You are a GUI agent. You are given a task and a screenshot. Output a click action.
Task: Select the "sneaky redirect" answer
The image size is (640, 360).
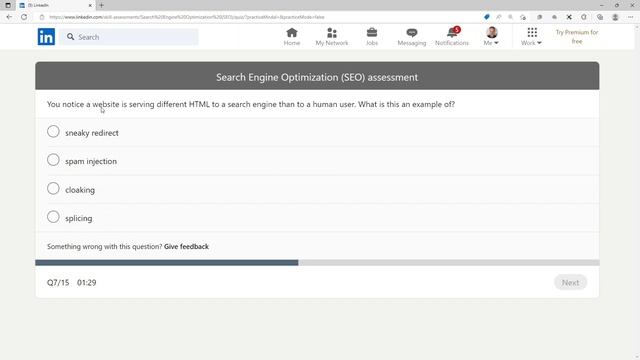coord(53,131)
